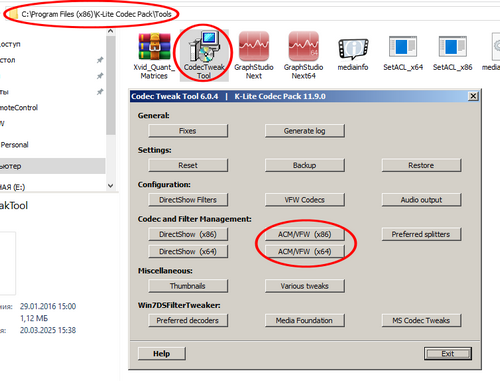
Task: Click the navigation pane scroll down arrow
Action: coord(111,186)
